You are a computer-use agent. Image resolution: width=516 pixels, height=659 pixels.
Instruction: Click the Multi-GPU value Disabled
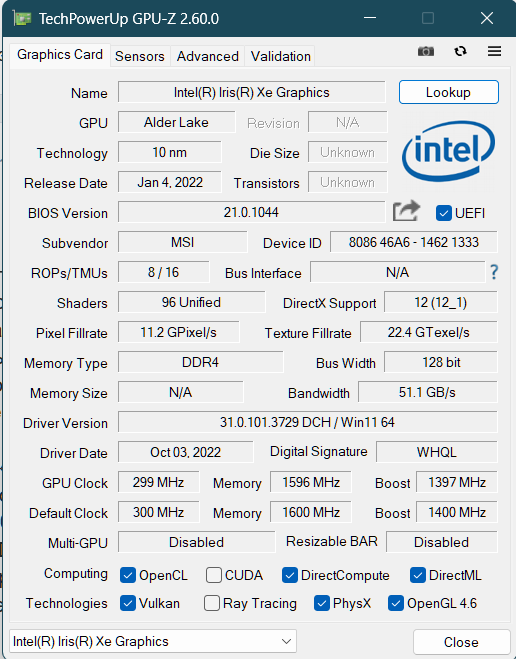[x=197, y=542]
